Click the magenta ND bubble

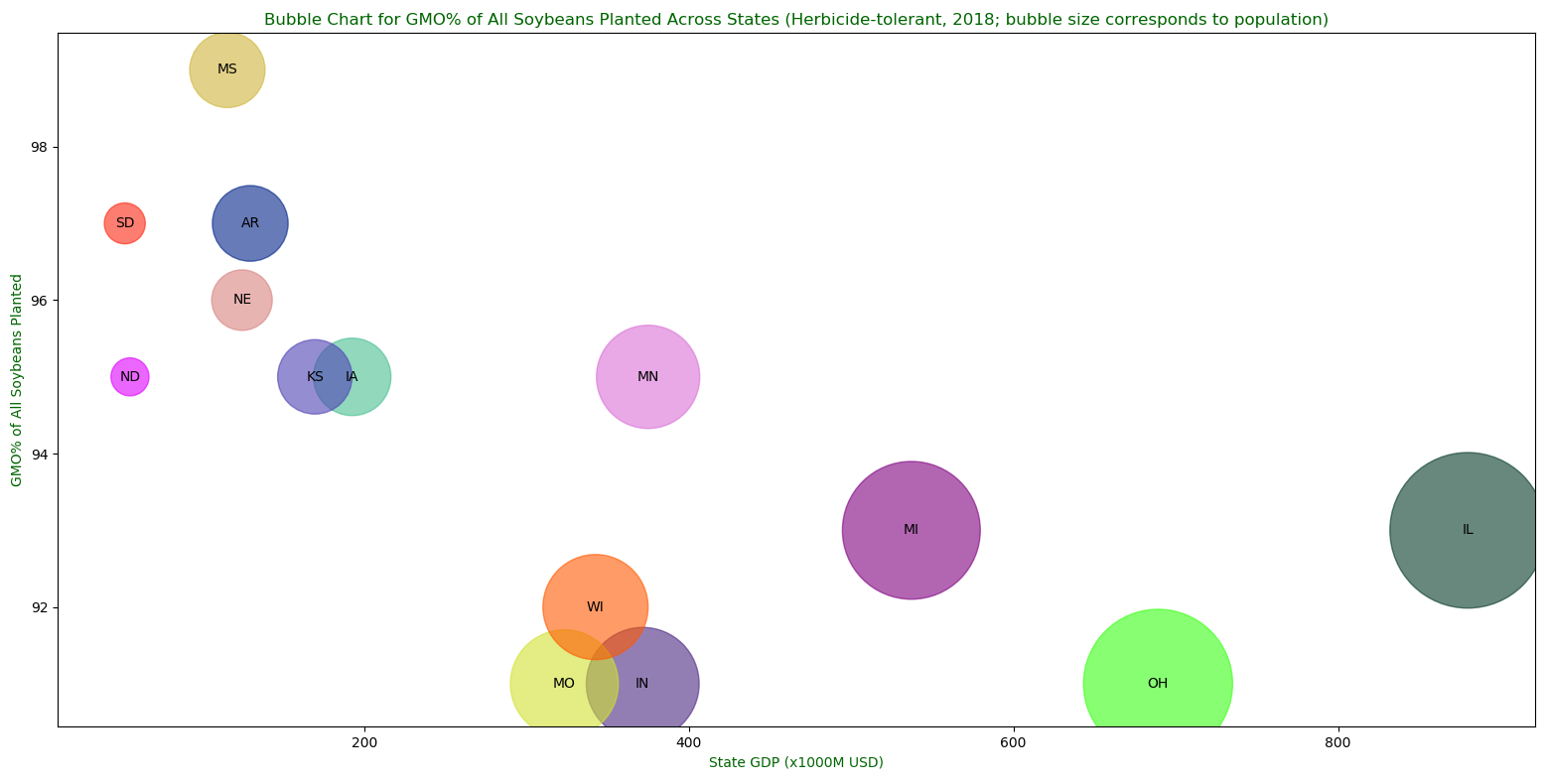(x=130, y=377)
